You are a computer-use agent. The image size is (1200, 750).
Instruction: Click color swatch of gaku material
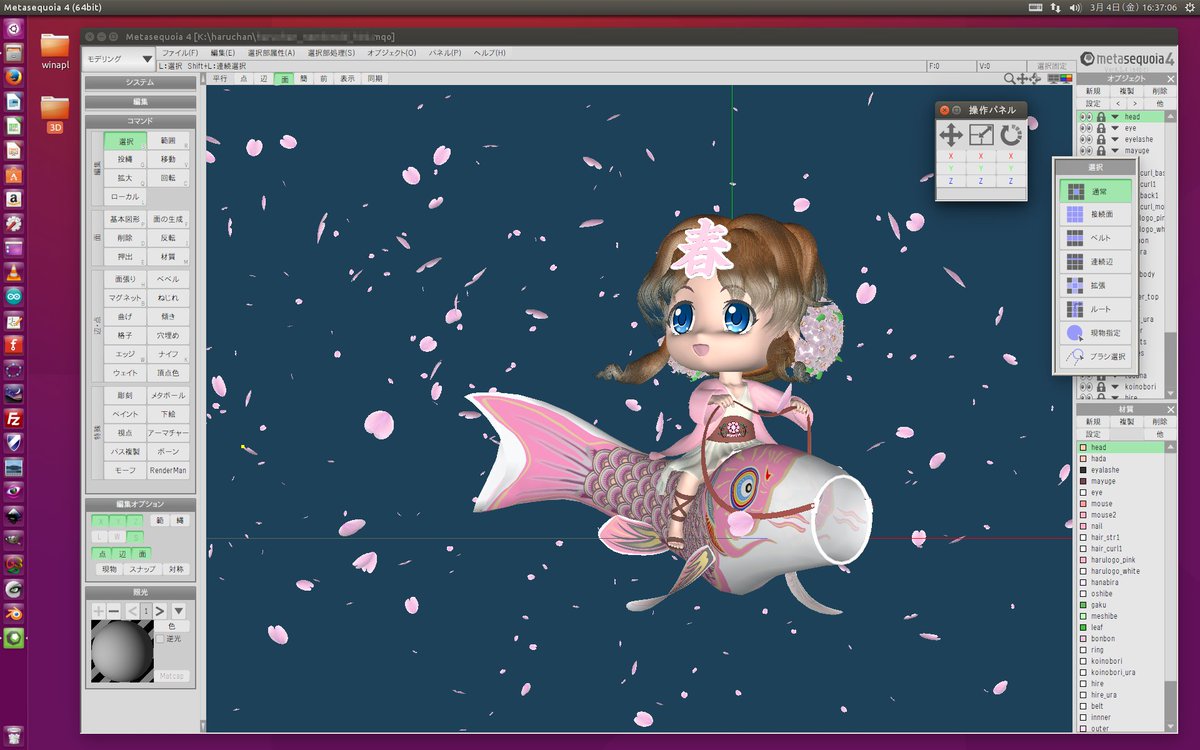(x=1083, y=605)
